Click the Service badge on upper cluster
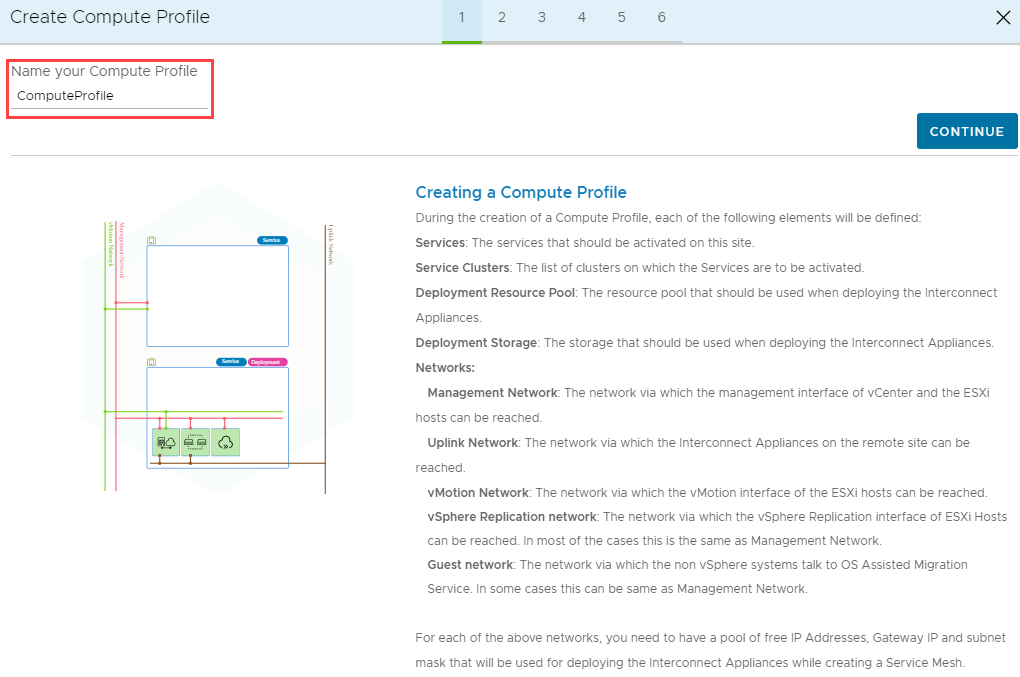1020x677 pixels. 272,240
